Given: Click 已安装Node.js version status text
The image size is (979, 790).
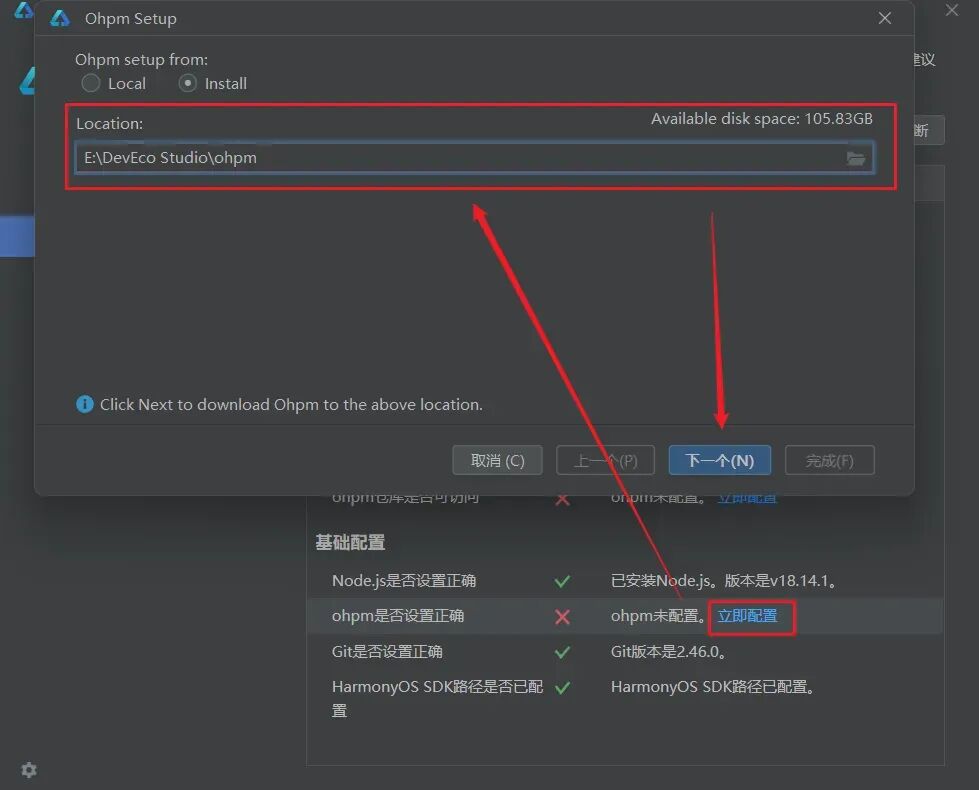Looking at the screenshot, I should click(724, 580).
